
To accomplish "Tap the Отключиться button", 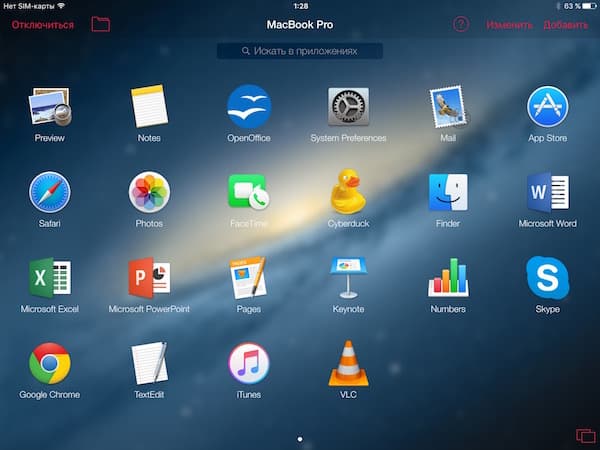I will click(x=42, y=25).
